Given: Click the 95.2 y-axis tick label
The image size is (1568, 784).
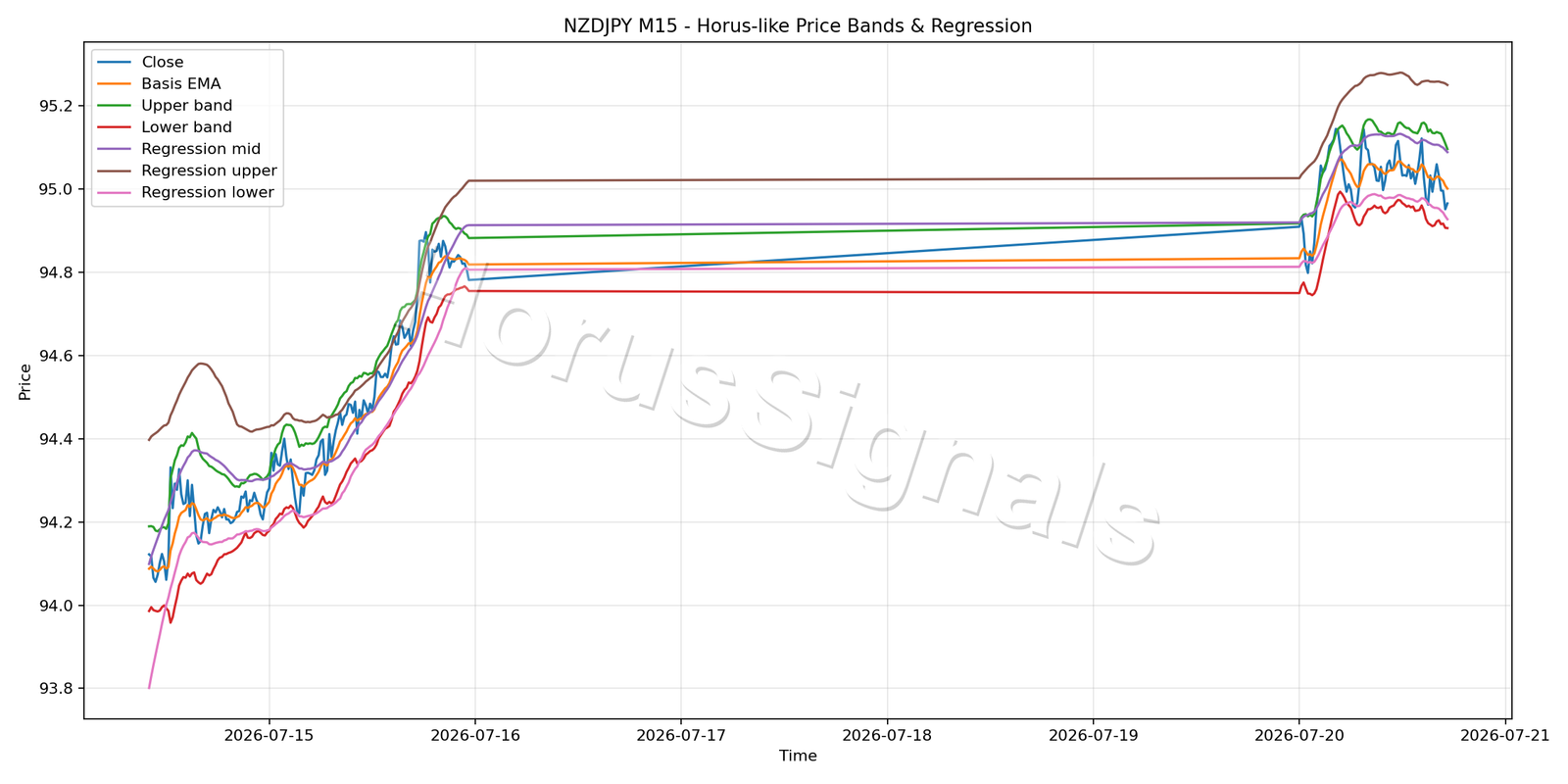Looking at the screenshot, I should click(x=55, y=106).
